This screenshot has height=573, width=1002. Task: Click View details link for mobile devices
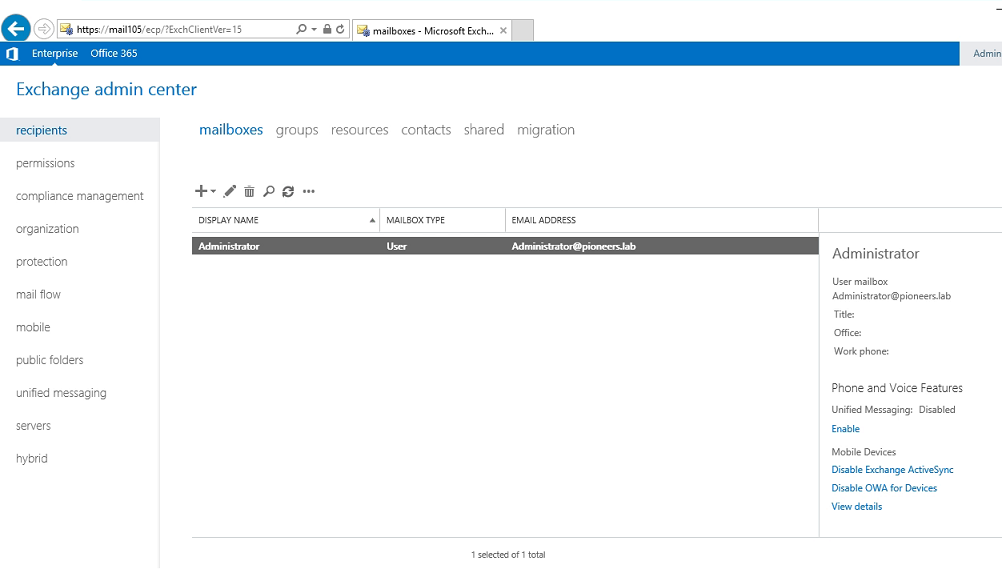[856, 507]
